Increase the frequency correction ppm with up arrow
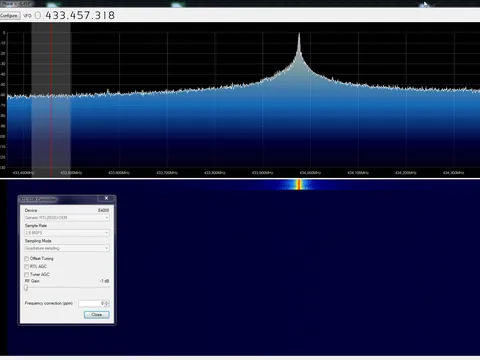This screenshot has width=480, height=360. 107,302
